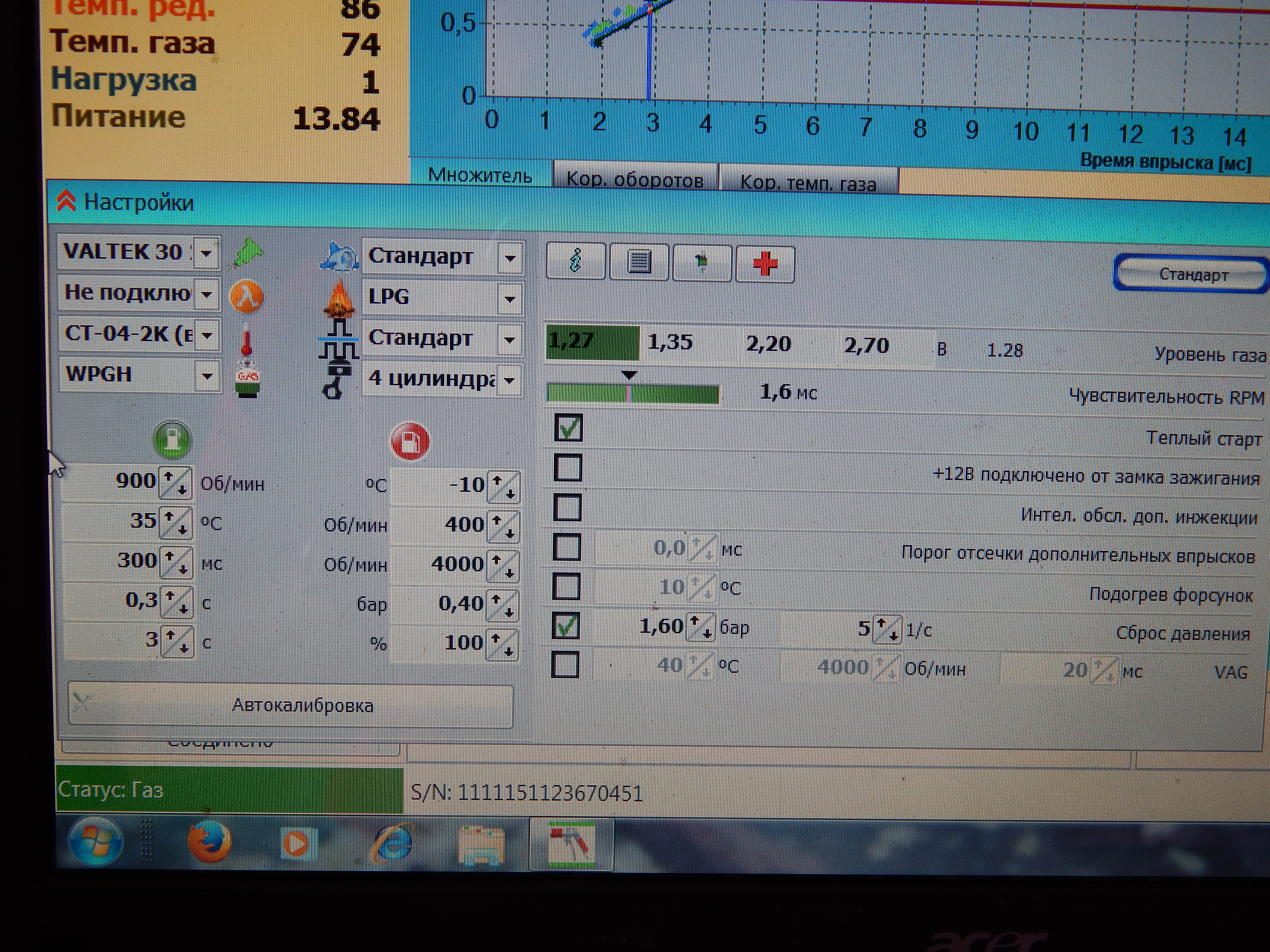Disable the Теплый старт checkbox
Screen dimensions: 1270x952
coord(568,428)
